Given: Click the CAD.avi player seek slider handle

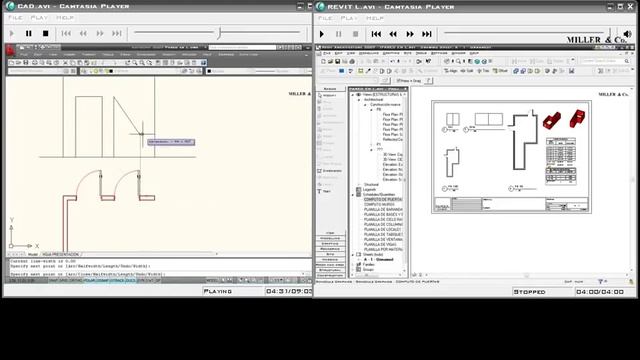Looking at the screenshot, I should click(x=219, y=33).
